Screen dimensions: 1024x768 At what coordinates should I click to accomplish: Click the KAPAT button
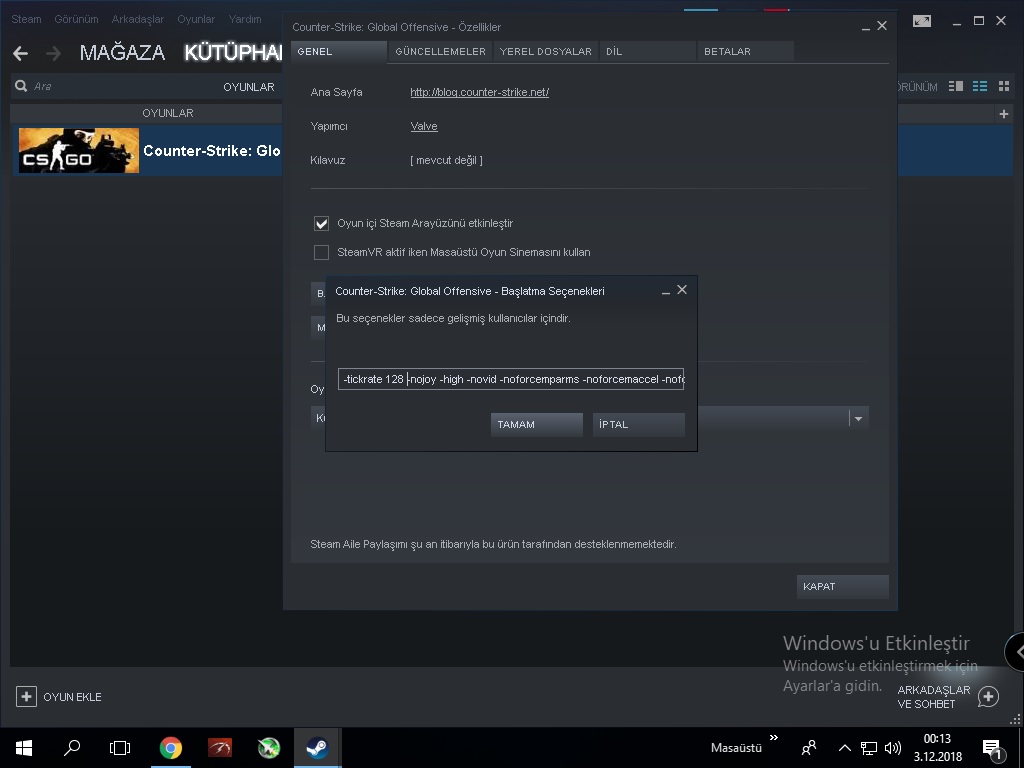(842, 586)
